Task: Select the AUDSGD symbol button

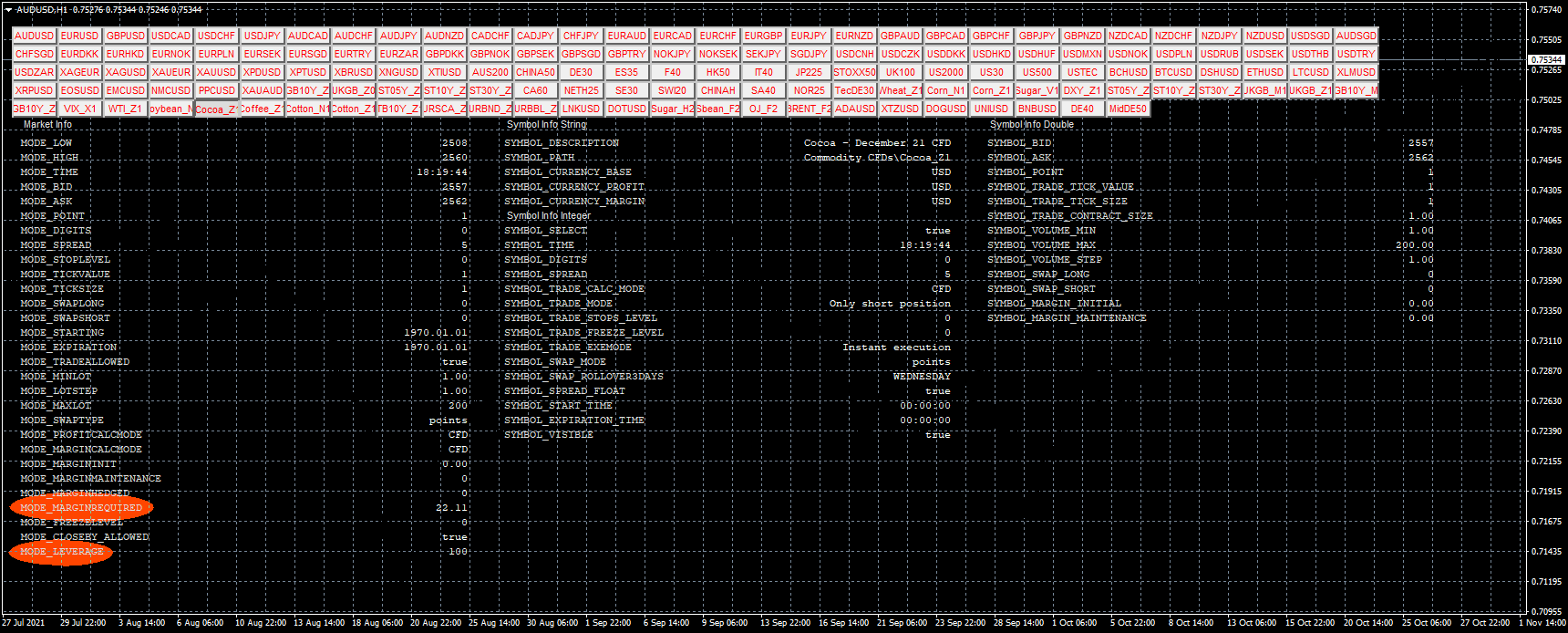Action: 1357,36
